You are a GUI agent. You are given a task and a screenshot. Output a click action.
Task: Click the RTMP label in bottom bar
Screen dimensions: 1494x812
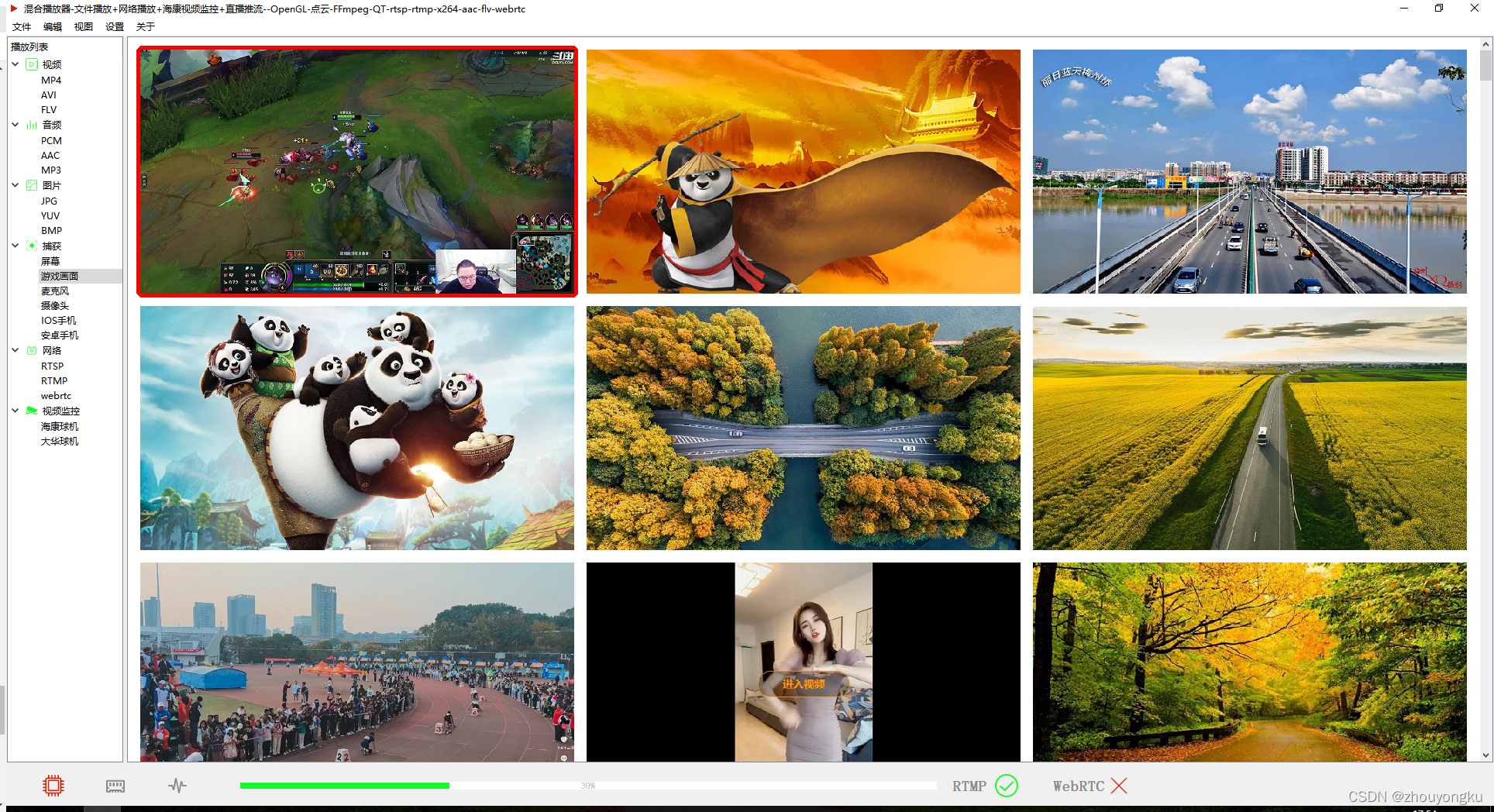pos(969,786)
